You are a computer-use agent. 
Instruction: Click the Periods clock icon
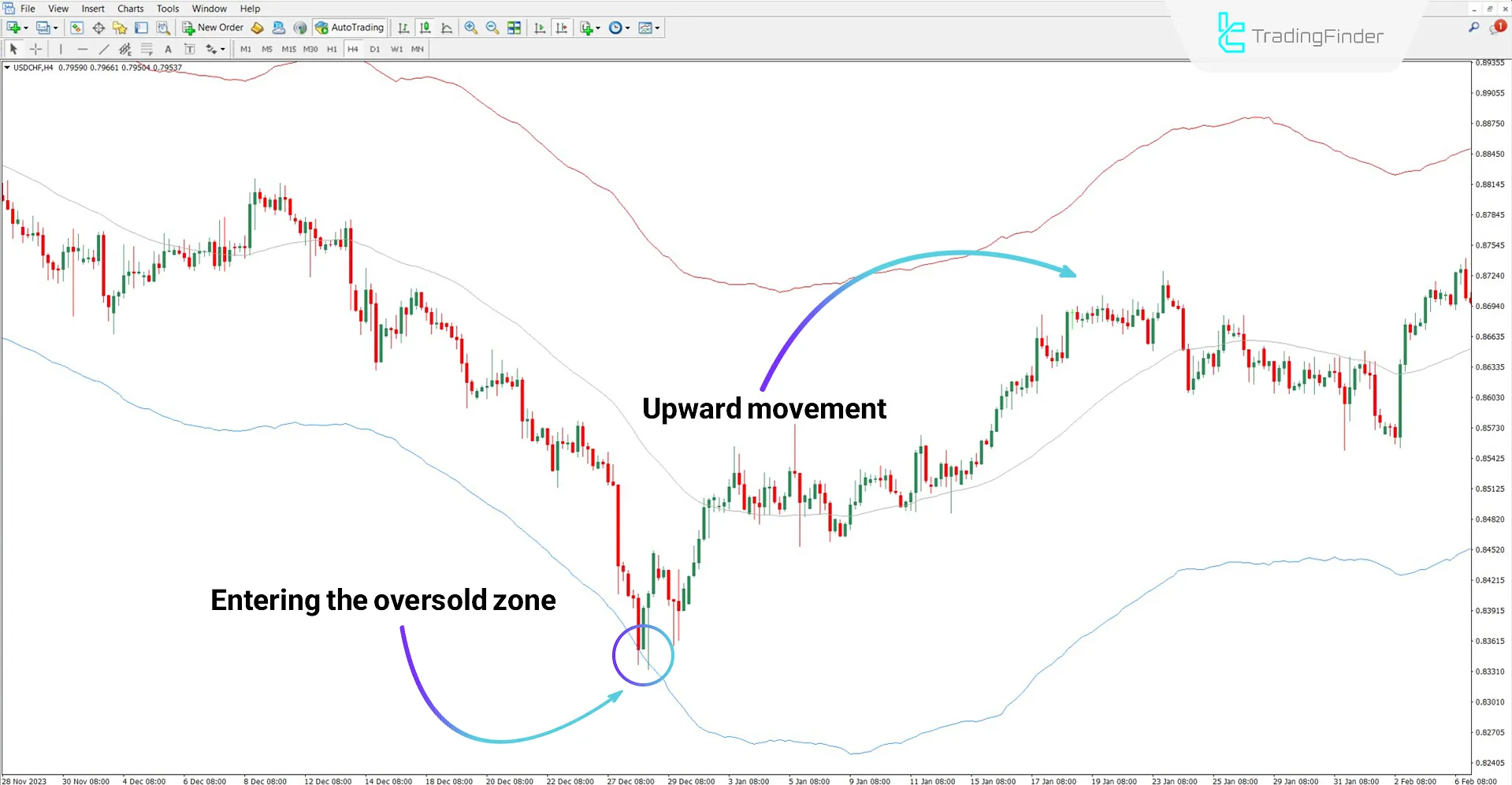click(x=615, y=28)
